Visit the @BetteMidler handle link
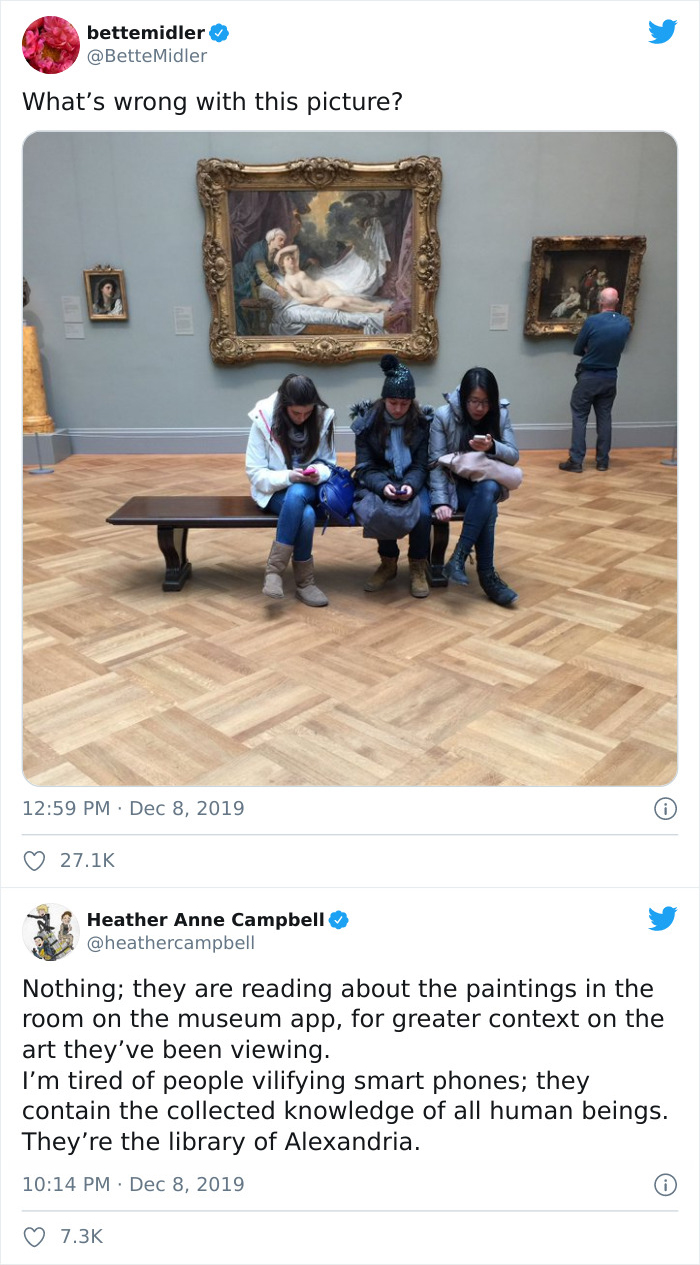Viewport: 700px width, 1265px height. pyautogui.click(x=147, y=56)
